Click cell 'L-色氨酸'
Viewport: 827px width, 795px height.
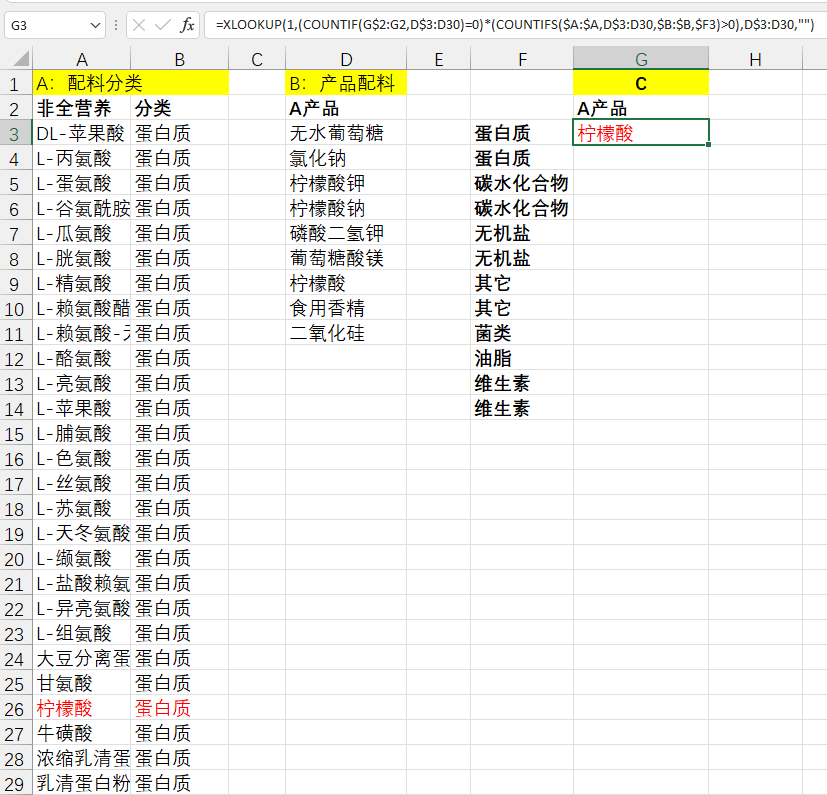(81, 458)
